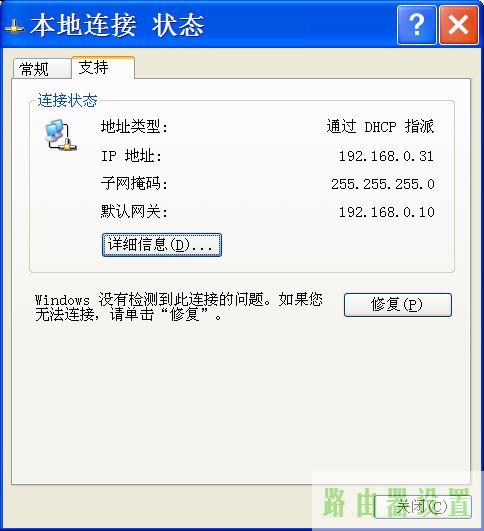
Task: Click the networked computers icon under 连接状态
Action: [x=61, y=135]
